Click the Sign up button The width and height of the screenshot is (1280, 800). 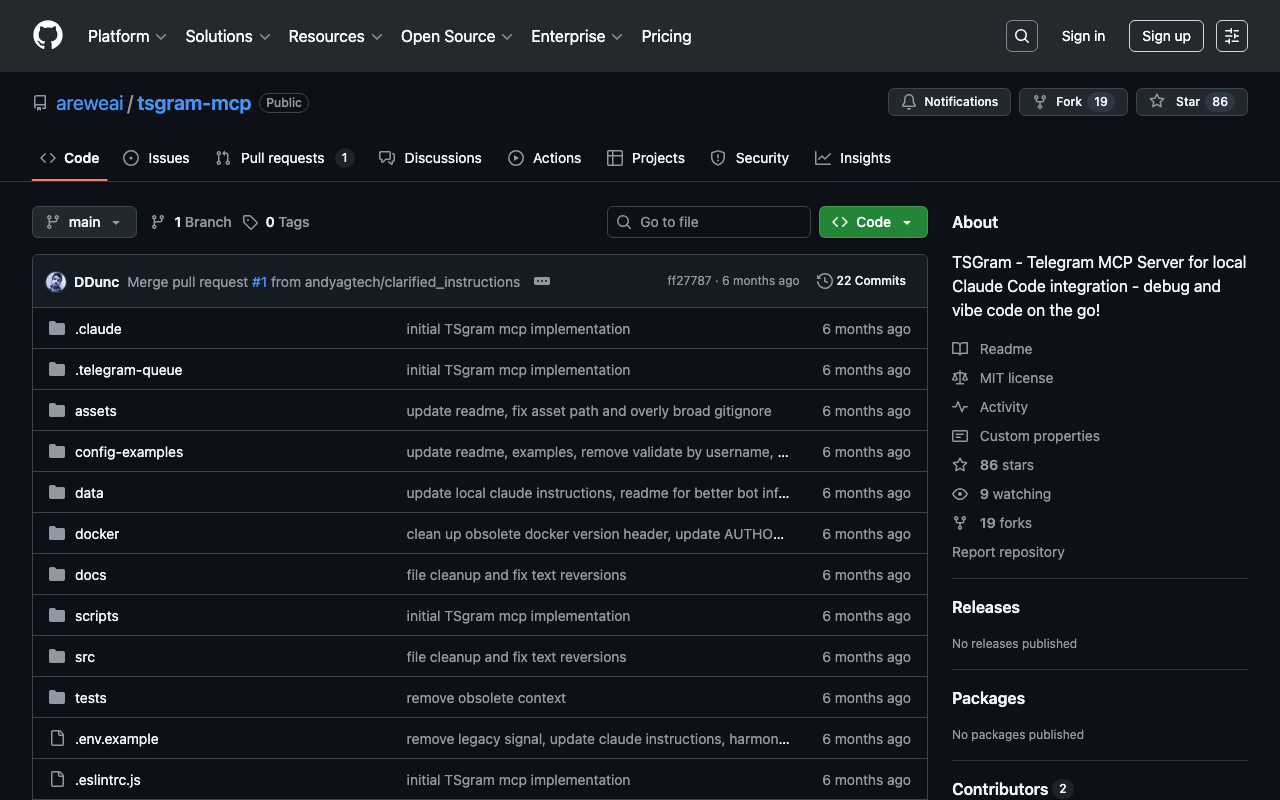[x=1166, y=36]
